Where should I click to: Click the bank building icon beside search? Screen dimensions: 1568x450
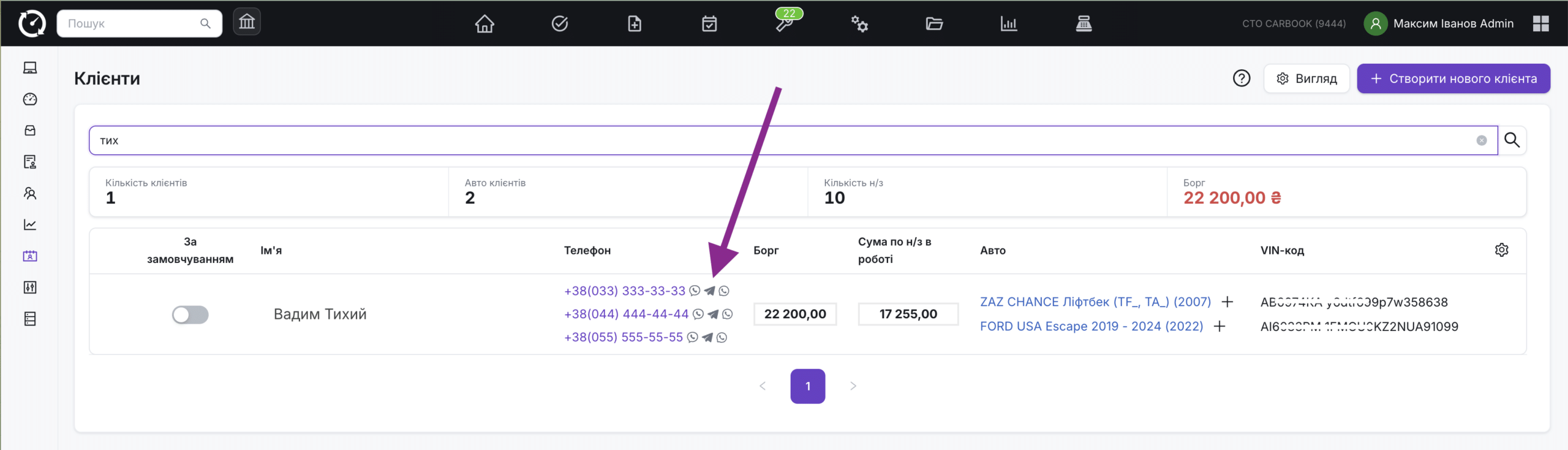[x=247, y=22]
